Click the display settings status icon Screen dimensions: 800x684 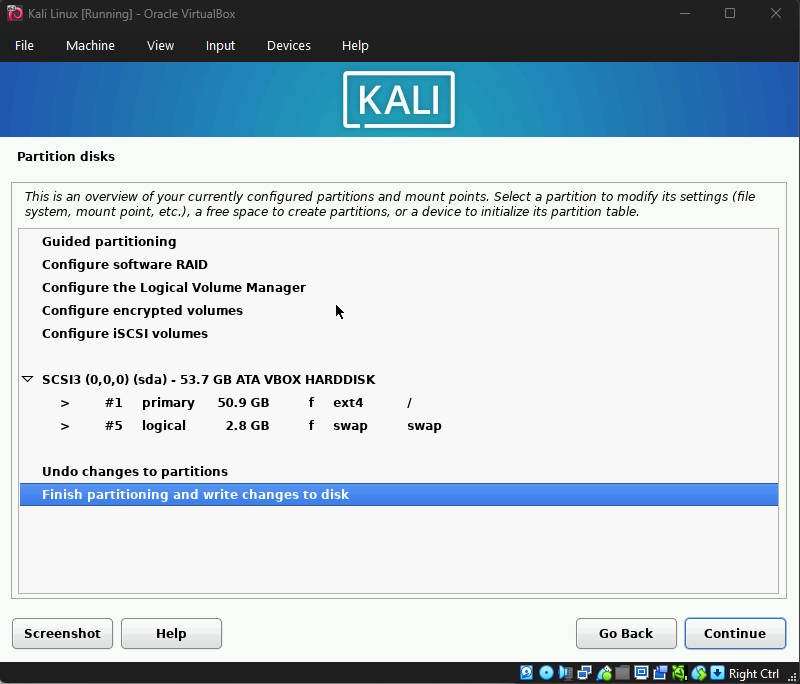point(641,673)
